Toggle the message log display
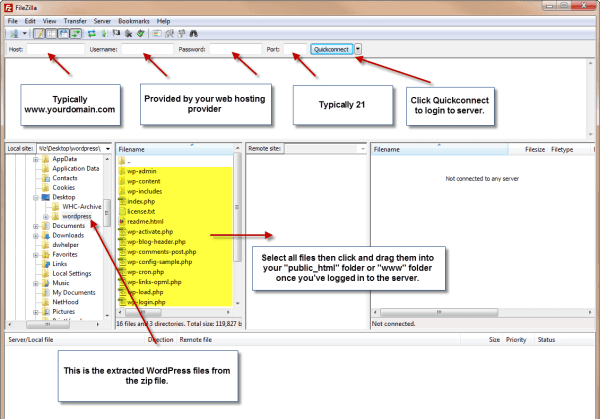 click(x=39, y=34)
